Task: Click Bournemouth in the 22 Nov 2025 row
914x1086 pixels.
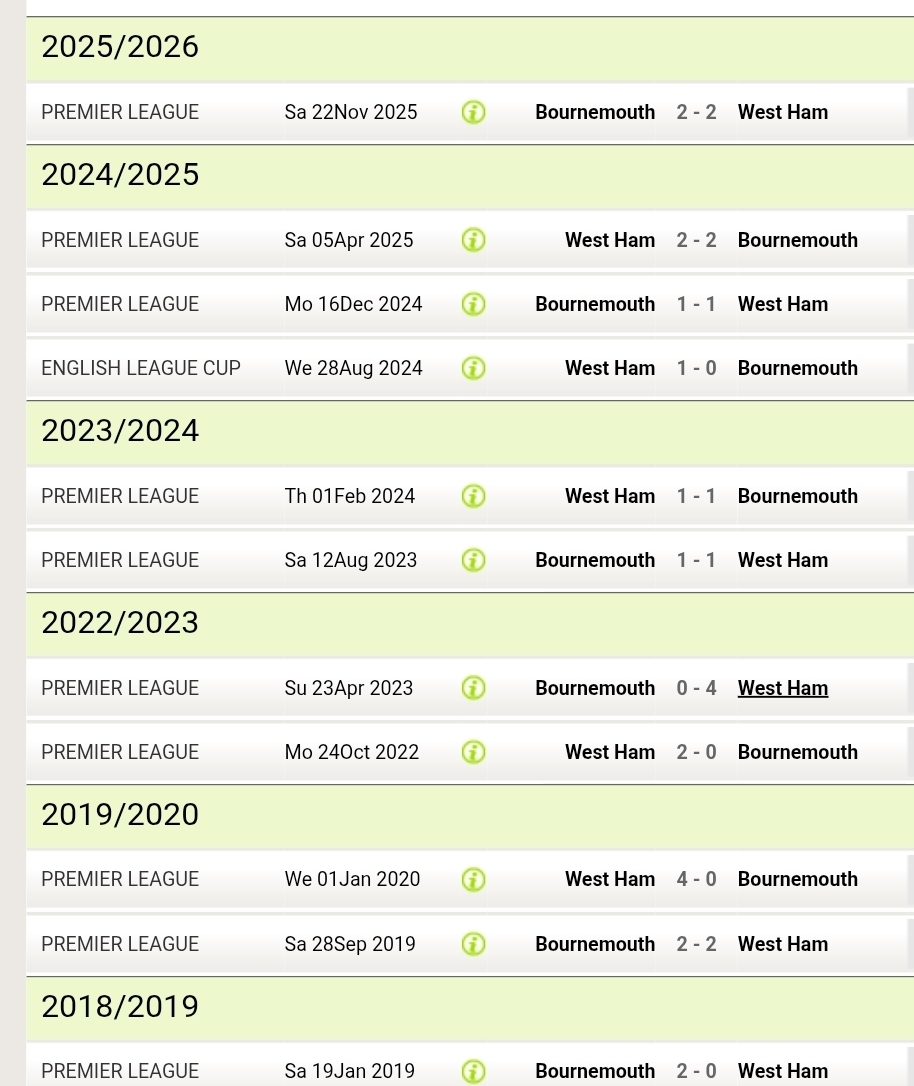Action: [x=595, y=112]
